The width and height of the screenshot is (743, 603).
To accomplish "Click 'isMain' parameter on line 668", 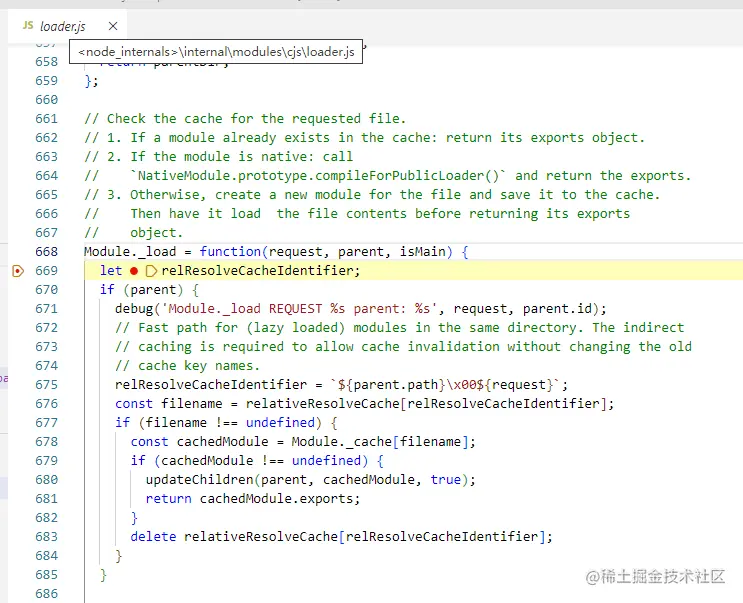I will [423, 252].
